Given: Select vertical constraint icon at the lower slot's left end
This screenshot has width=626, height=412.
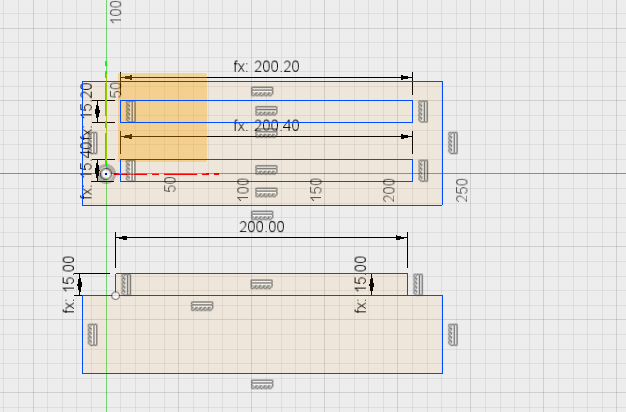Looking at the screenshot, I should click(x=131, y=170).
